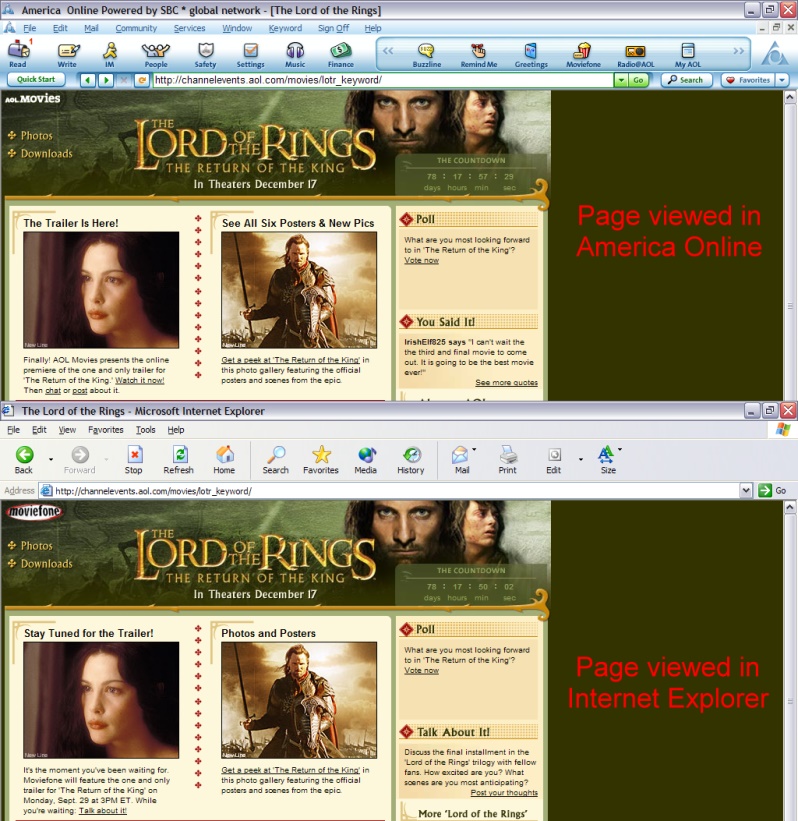Click the Moviefone icon in AOL toolbar
Image resolution: width=798 pixels, height=821 pixels.
(582, 52)
